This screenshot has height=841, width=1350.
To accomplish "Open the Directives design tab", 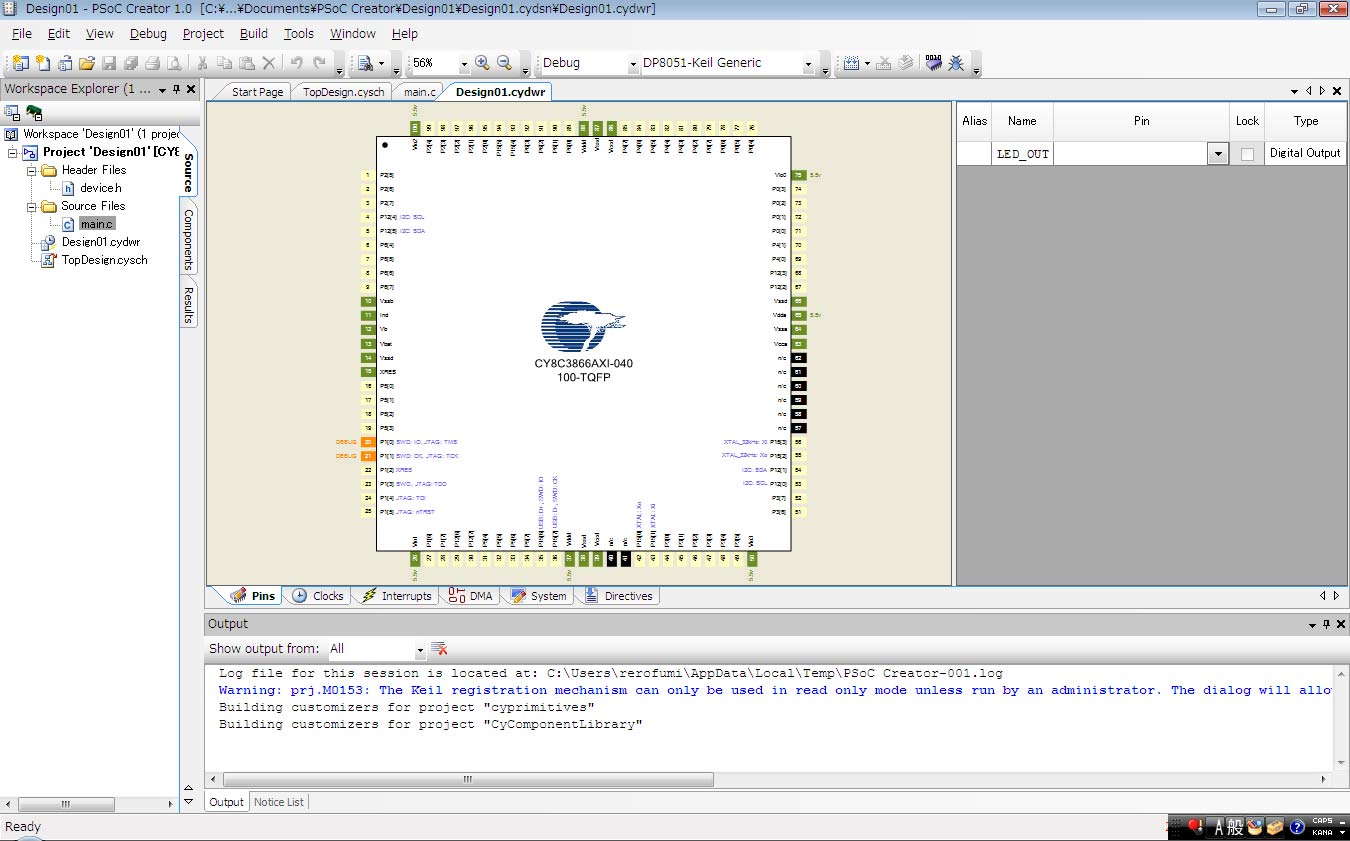I will tap(618, 596).
